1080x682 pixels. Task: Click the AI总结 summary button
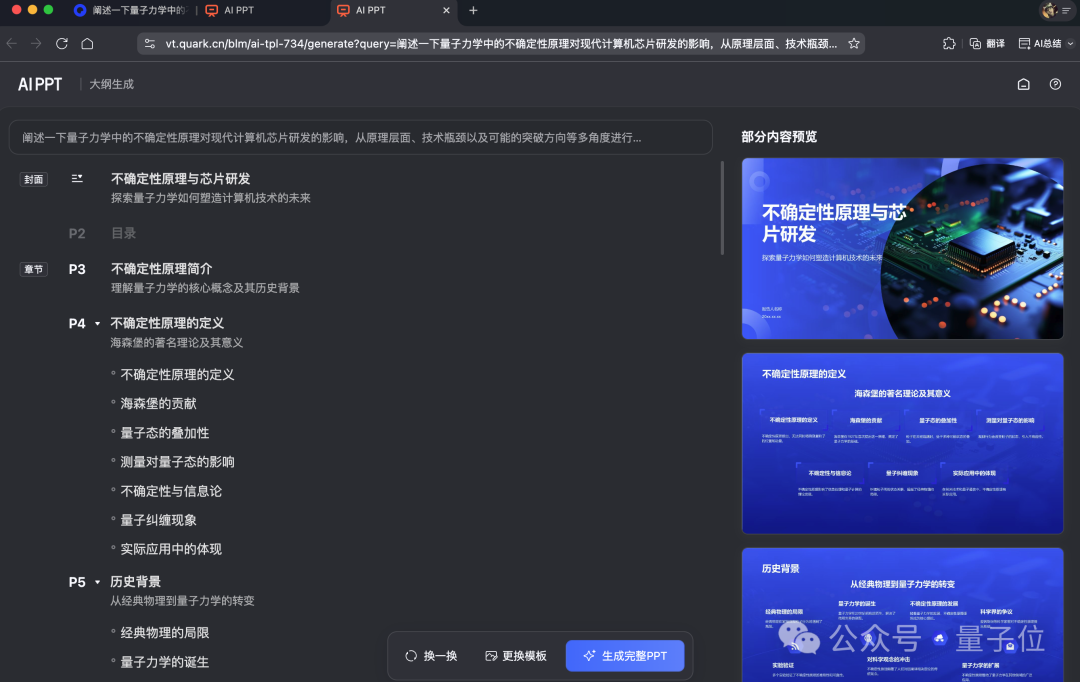click(1040, 43)
